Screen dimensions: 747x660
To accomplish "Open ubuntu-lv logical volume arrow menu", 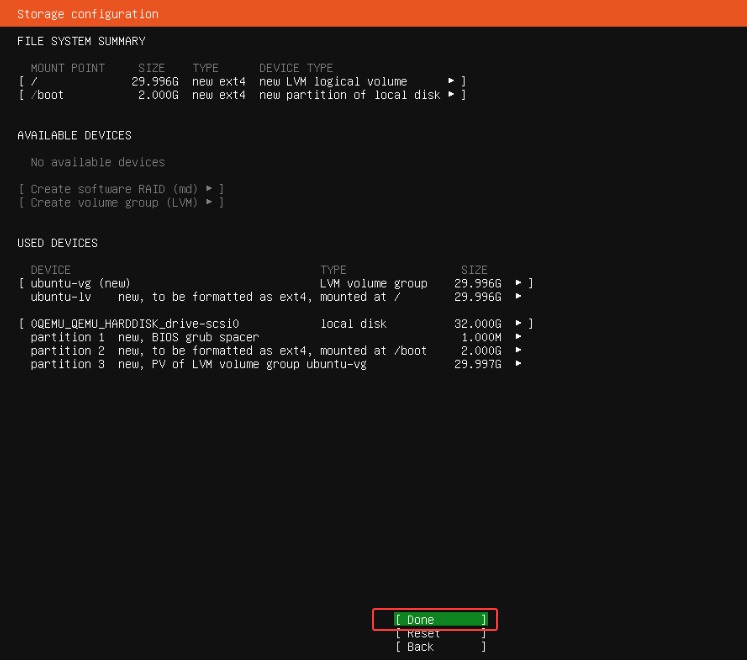I will pyautogui.click(x=518, y=297).
